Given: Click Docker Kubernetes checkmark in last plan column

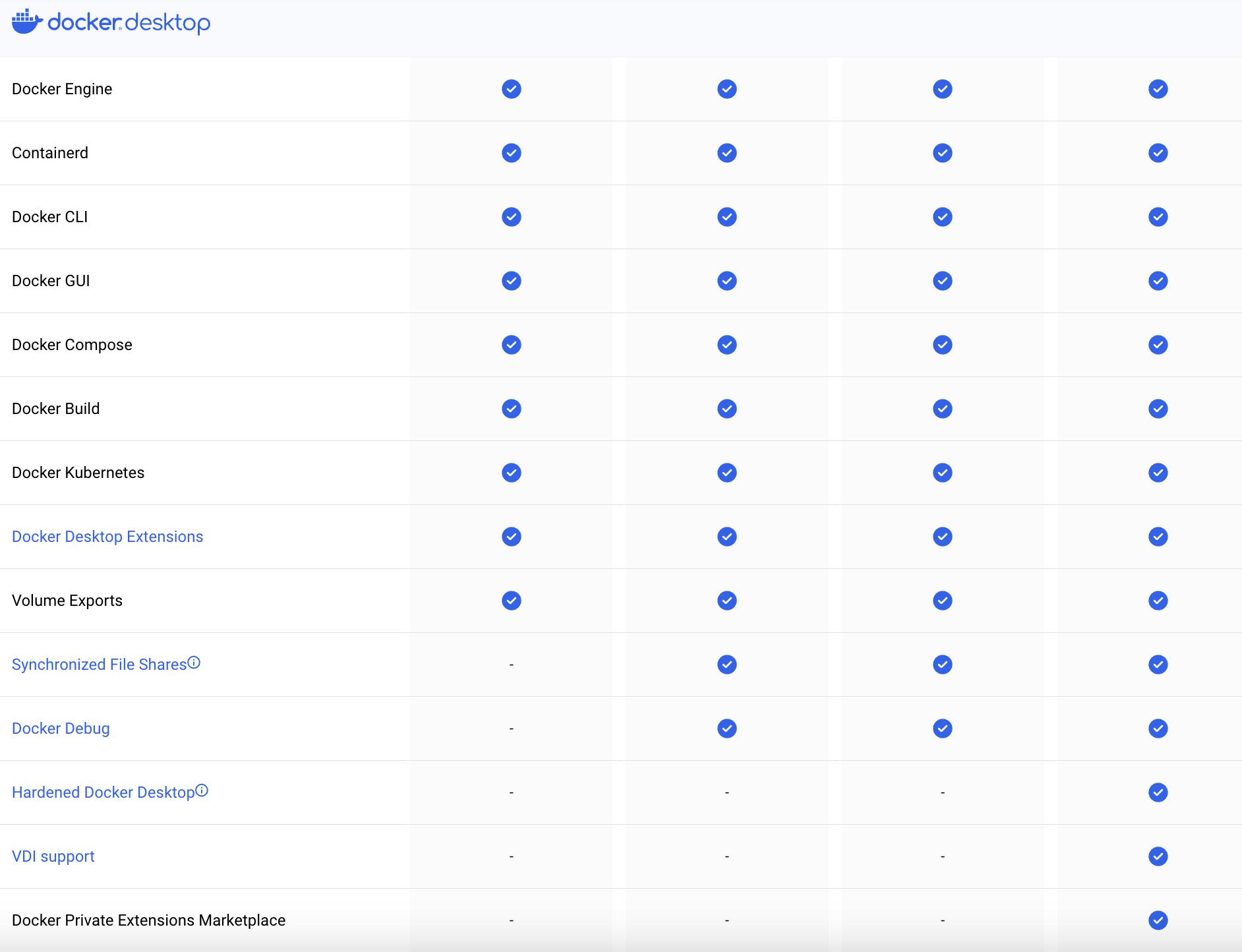Looking at the screenshot, I should click(1158, 473).
